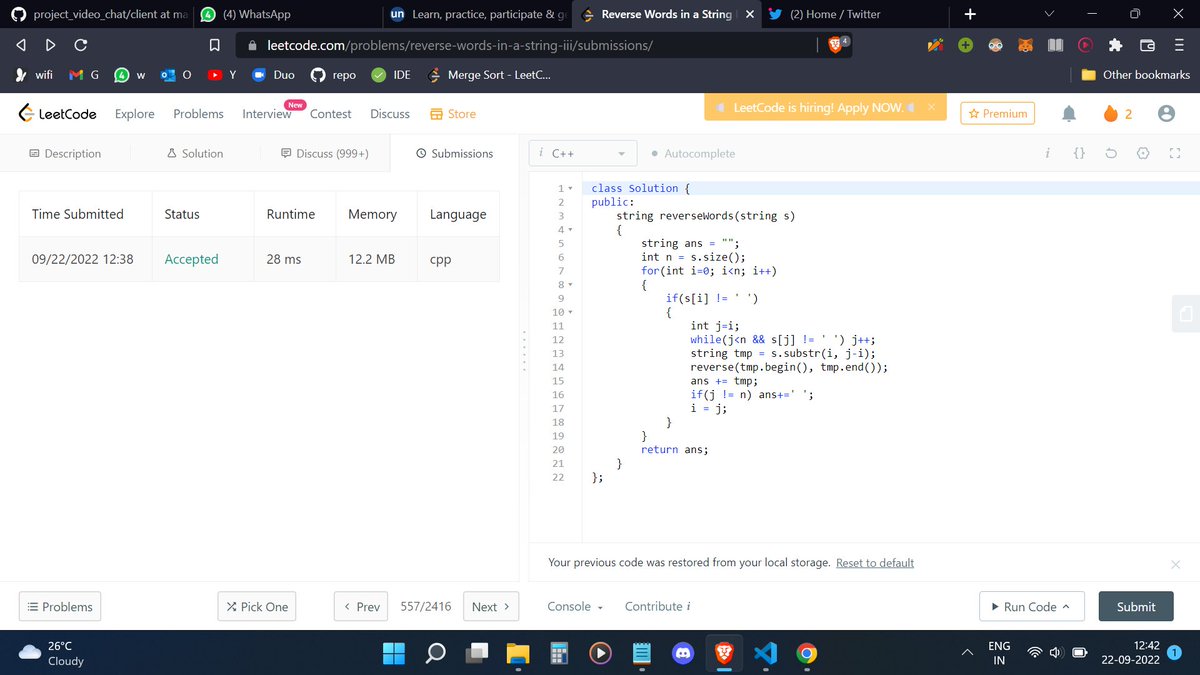
Task: Open editor settings hexagon icon
Action: (1143, 154)
